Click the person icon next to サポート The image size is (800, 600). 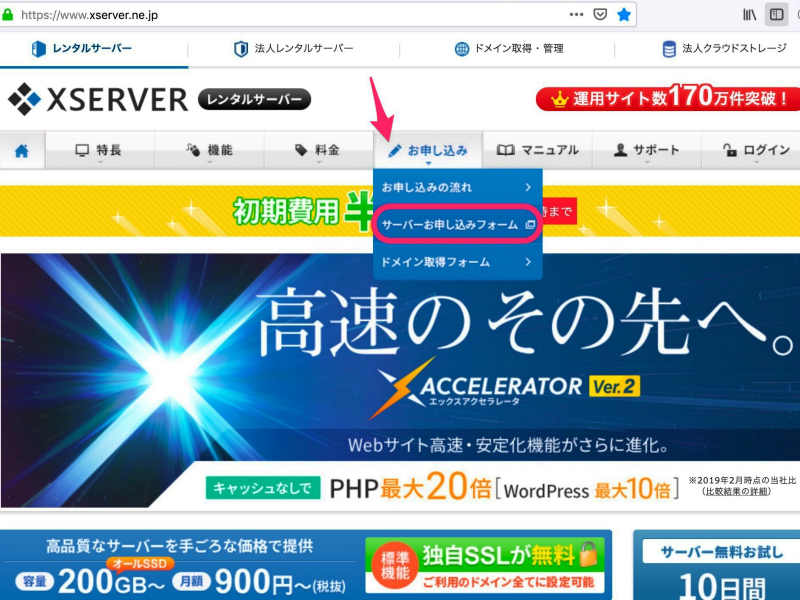[x=620, y=150]
